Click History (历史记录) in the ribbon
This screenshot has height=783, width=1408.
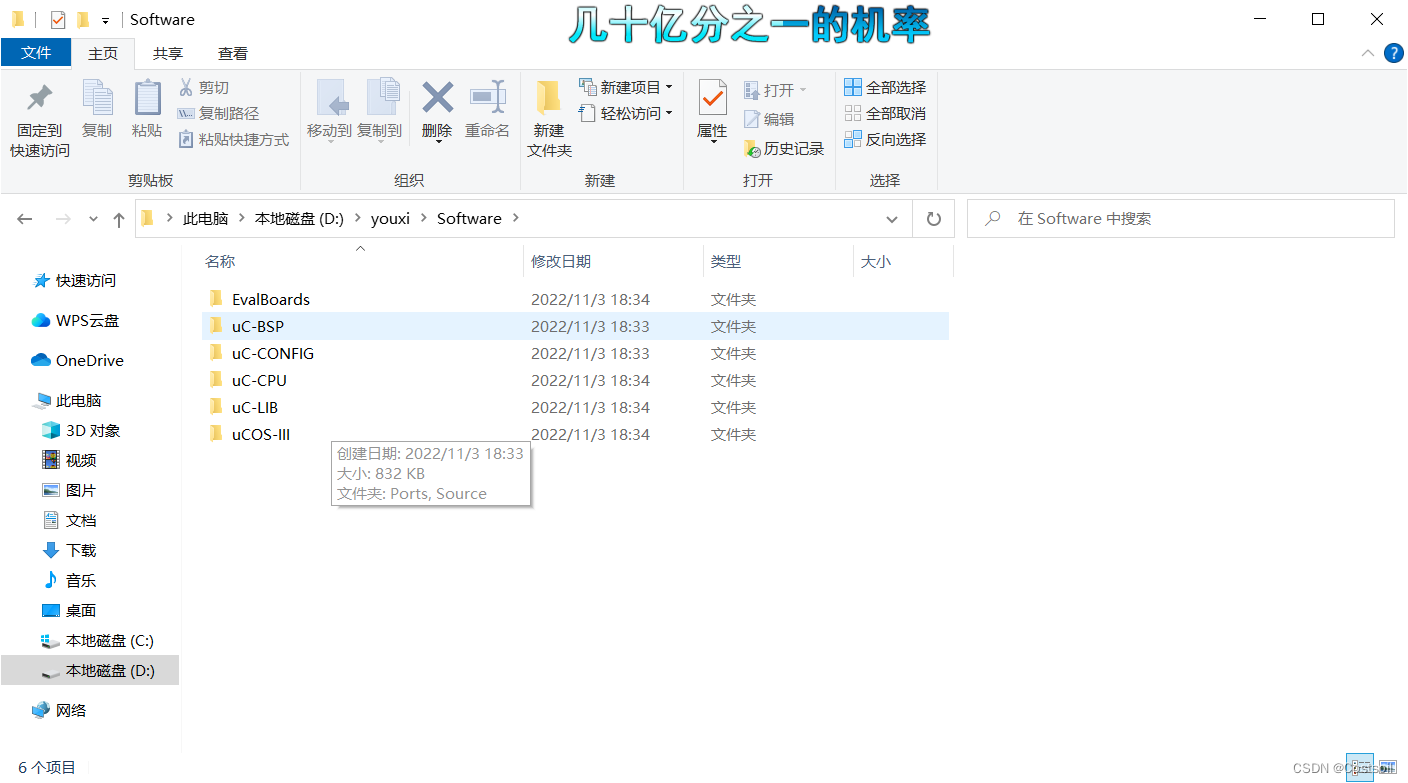784,149
